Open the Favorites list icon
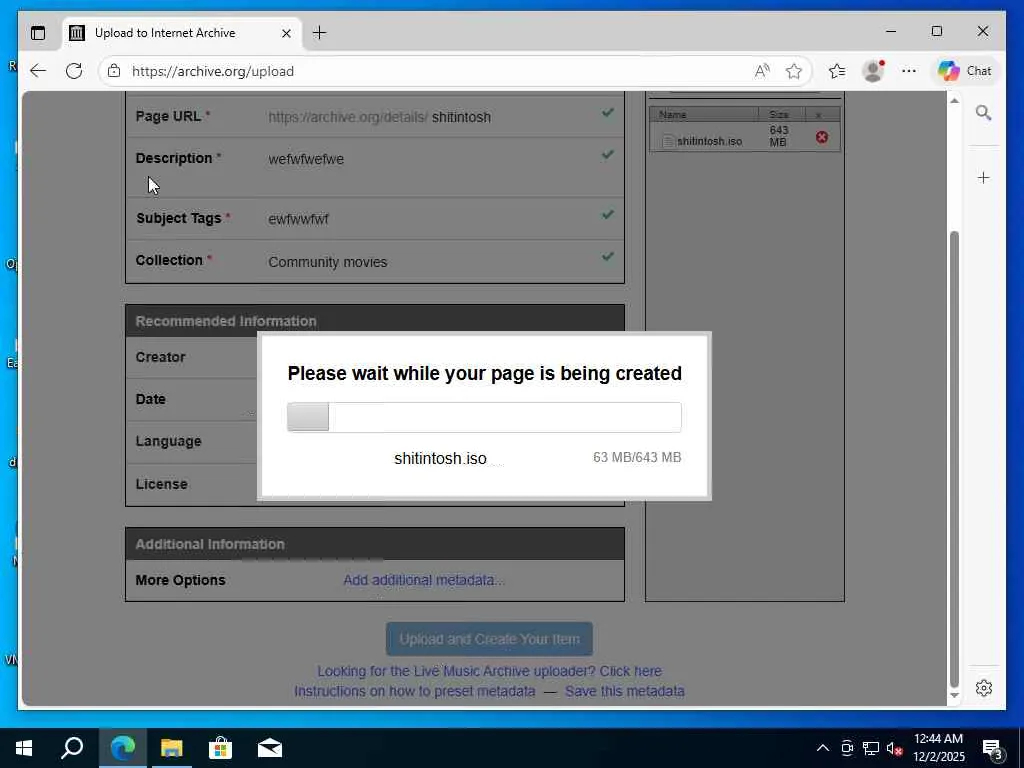Viewport: 1024px width, 768px height. coord(837,71)
